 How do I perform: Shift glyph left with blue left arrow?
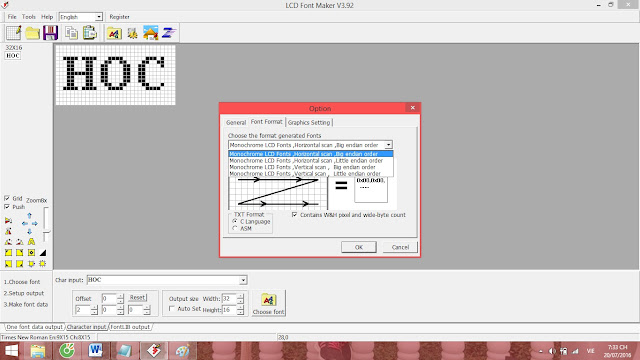coord(25,223)
